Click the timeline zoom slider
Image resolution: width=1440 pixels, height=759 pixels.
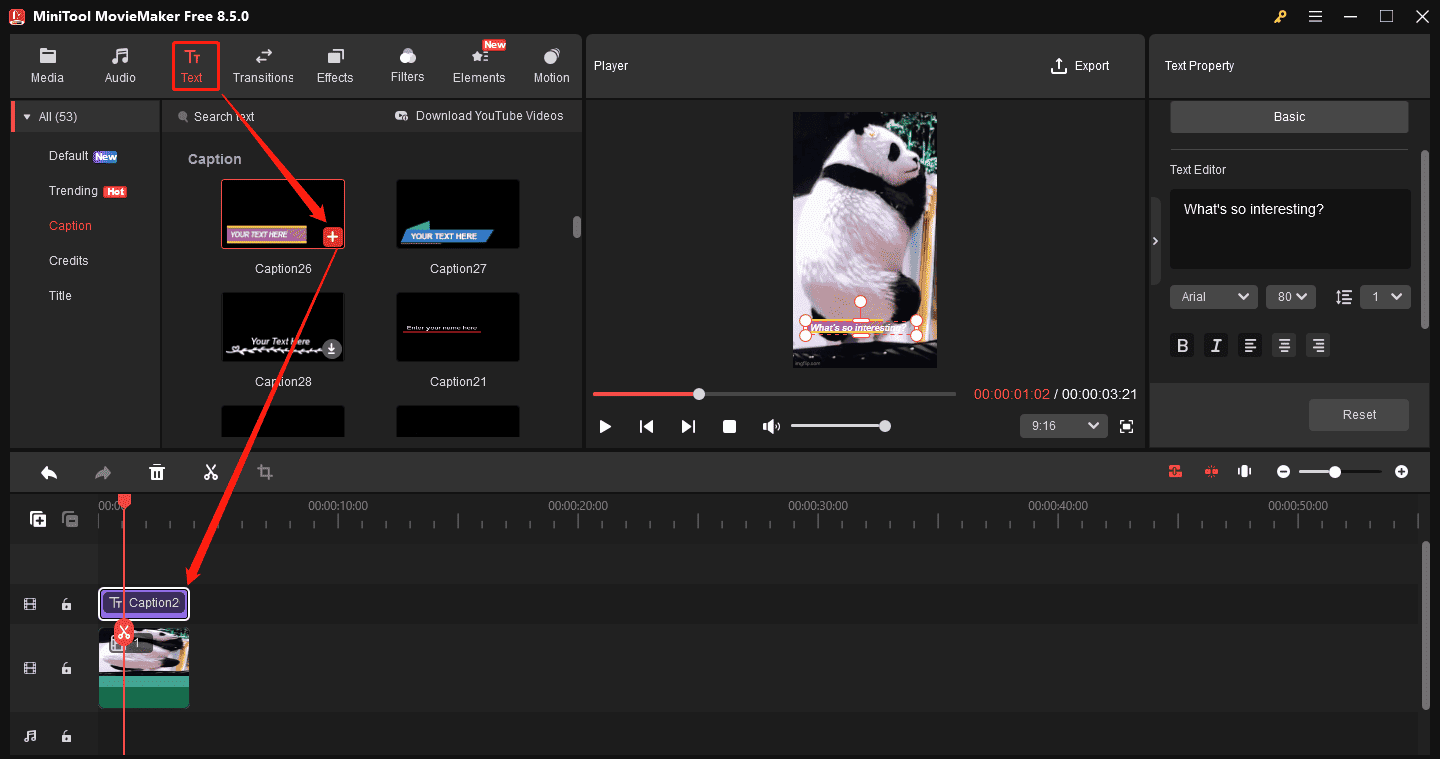1334,471
